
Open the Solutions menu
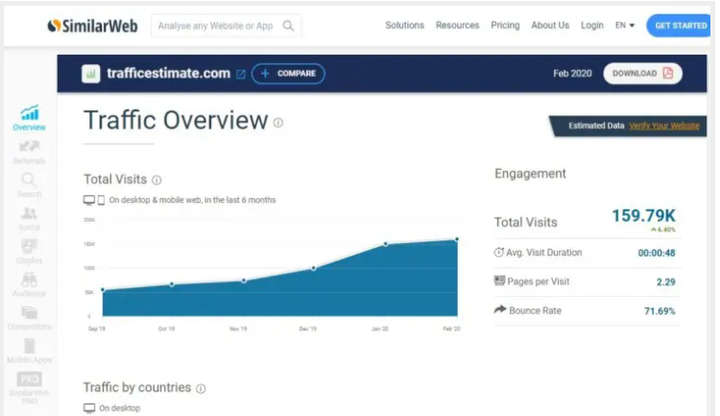pos(405,25)
